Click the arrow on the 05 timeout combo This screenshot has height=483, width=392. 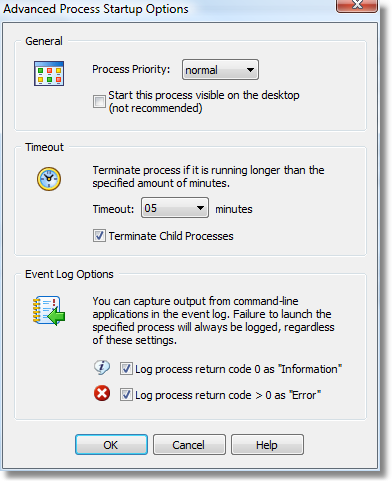200,208
